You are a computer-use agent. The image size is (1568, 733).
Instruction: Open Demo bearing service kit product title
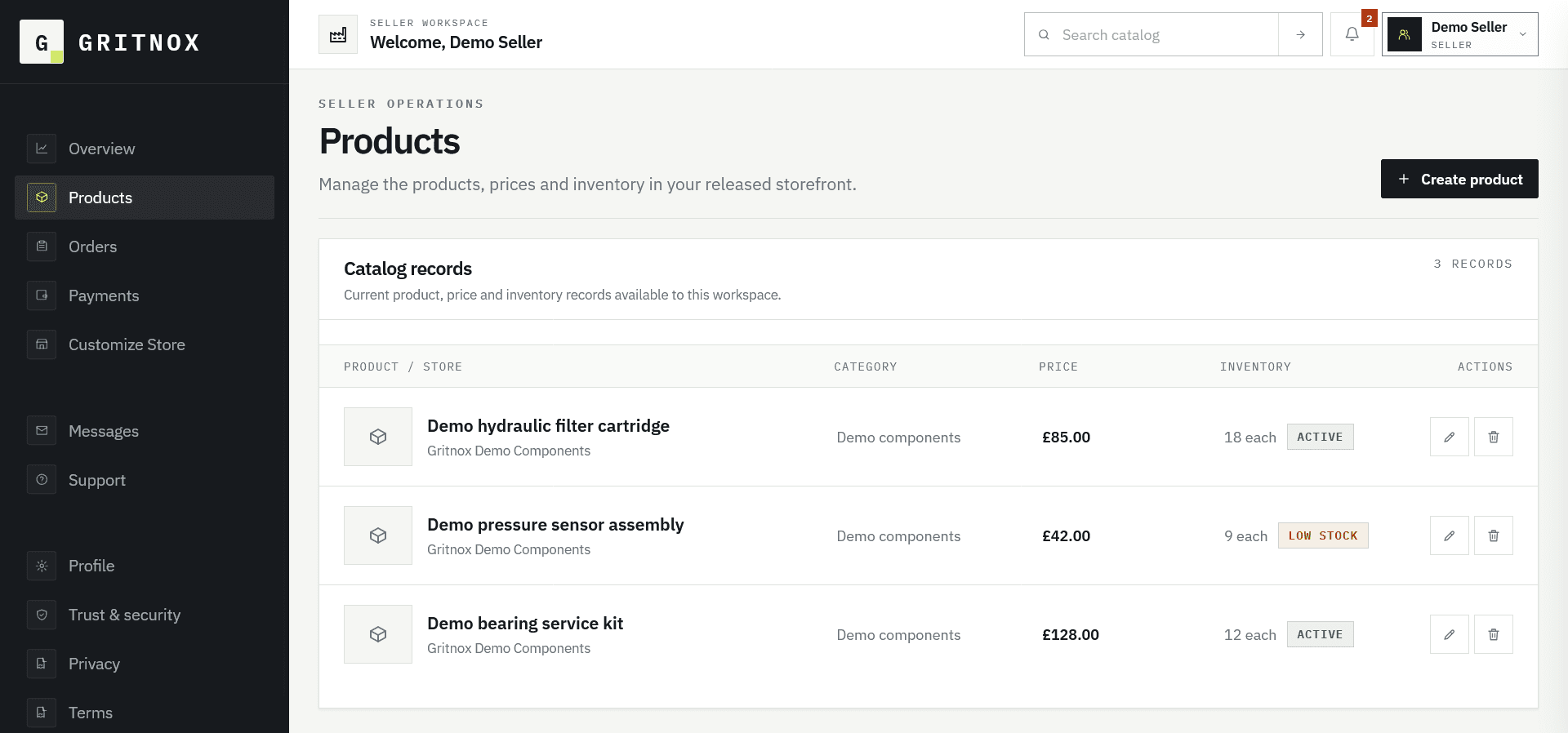point(525,624)
